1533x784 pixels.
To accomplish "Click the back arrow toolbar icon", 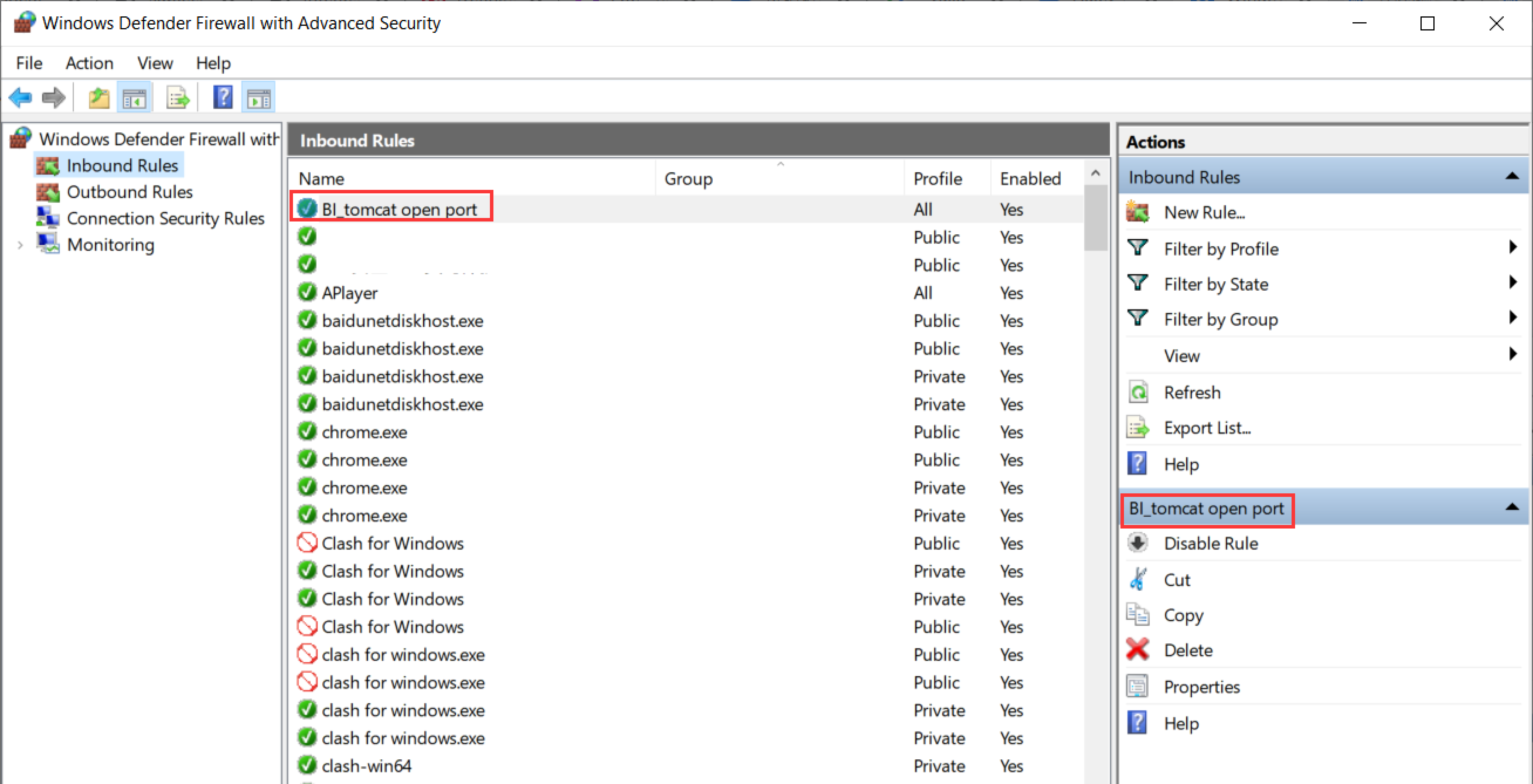I will (x=21, y=98).
